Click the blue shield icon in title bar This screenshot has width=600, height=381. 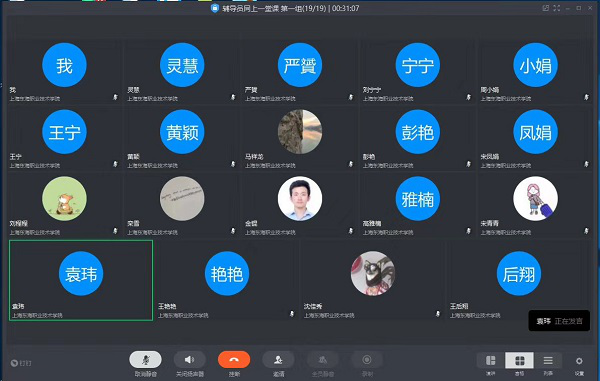tap(215, 8)
